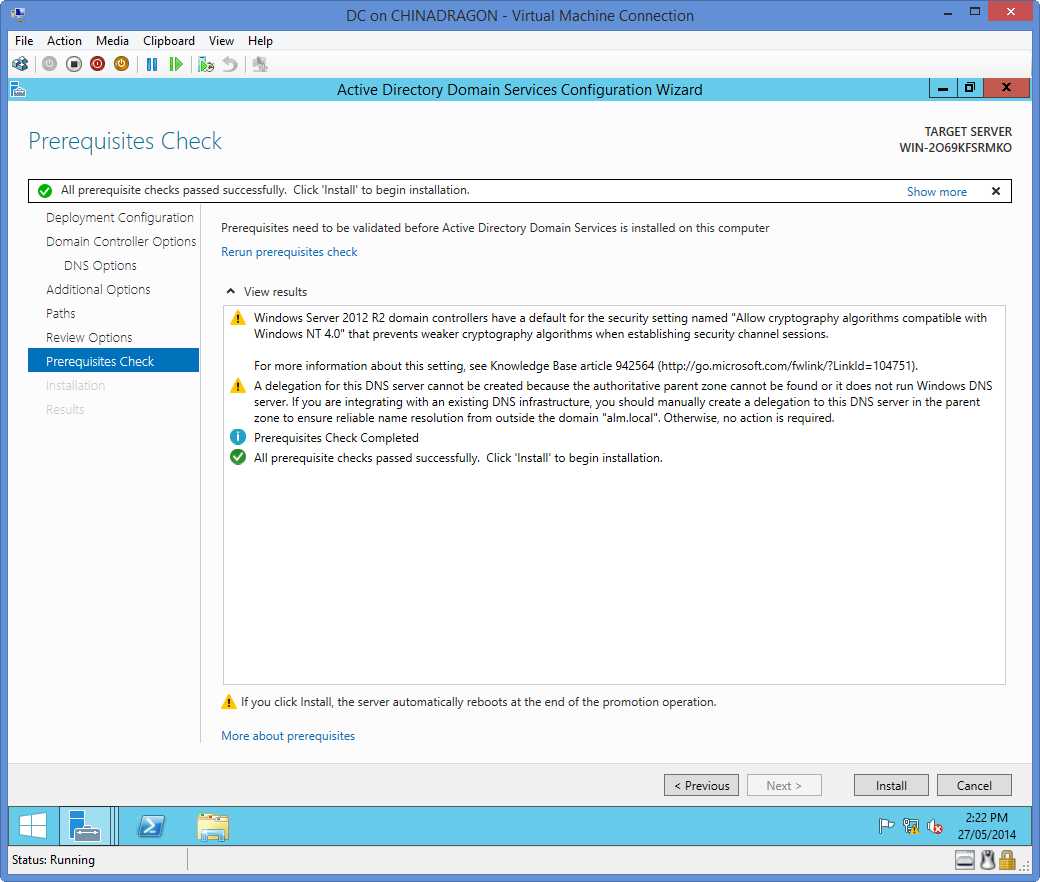The height and width of the screenshot is (882, 1040).
Task: Click the wizard title bar icon
Action: click(x=19, y=90)
